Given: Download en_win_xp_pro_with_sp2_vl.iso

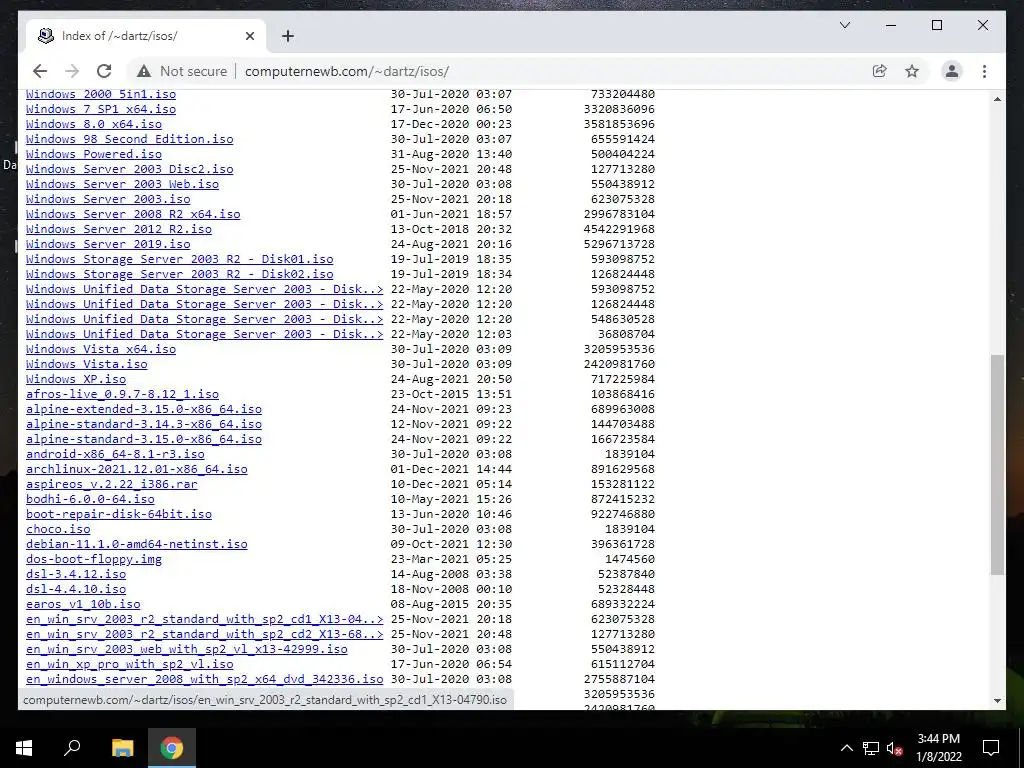Looking at the screenshot, I should tap(129, 665).
